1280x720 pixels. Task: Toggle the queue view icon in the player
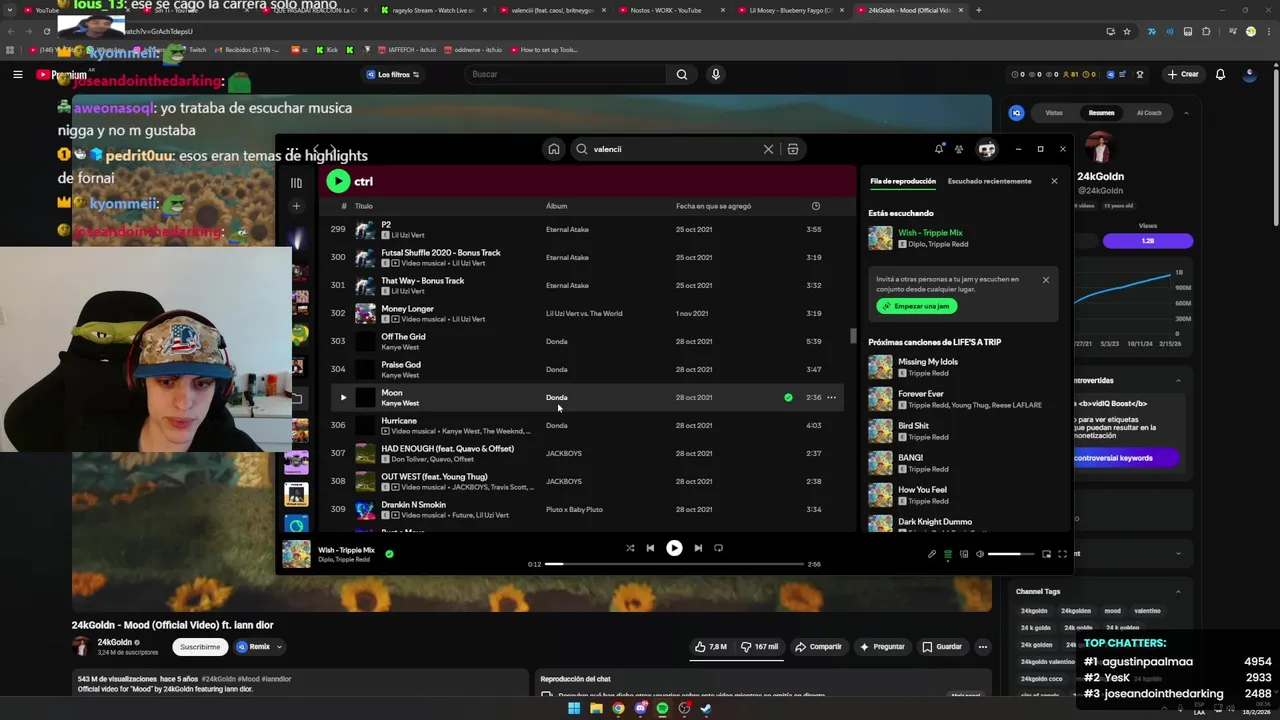[x=948, y=554]
